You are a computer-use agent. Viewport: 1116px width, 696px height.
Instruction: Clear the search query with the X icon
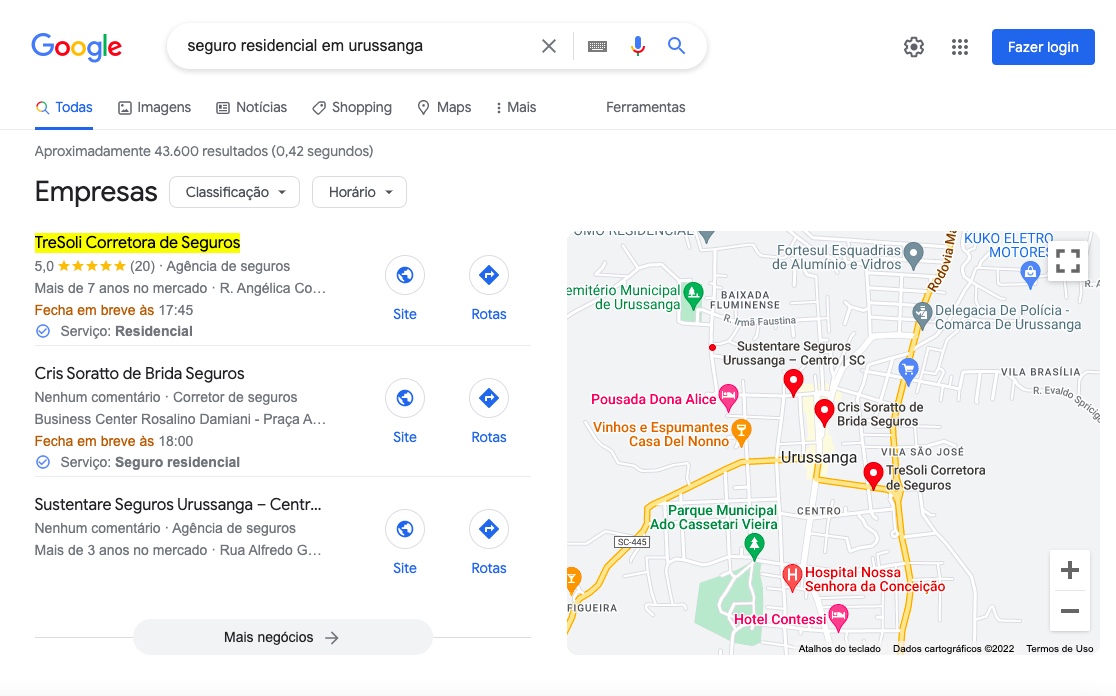549,46
